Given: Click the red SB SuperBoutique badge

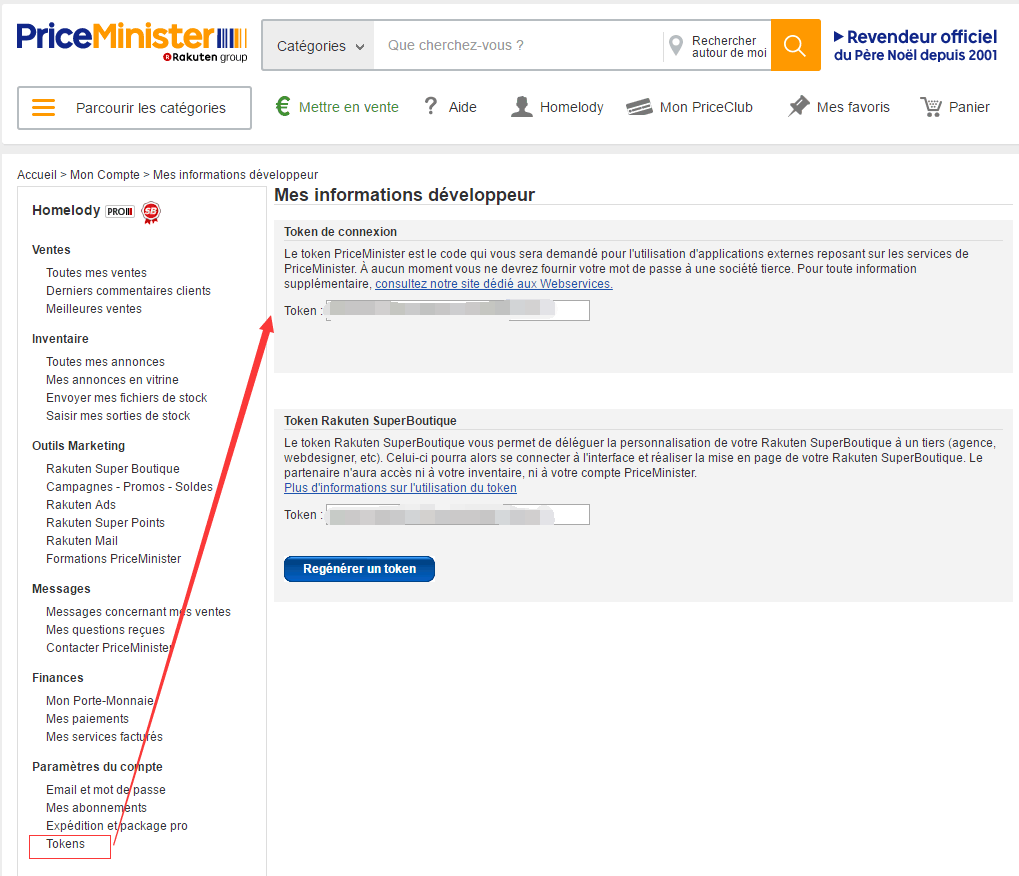Looking at the screenshot, I should (x=151, y=213).
